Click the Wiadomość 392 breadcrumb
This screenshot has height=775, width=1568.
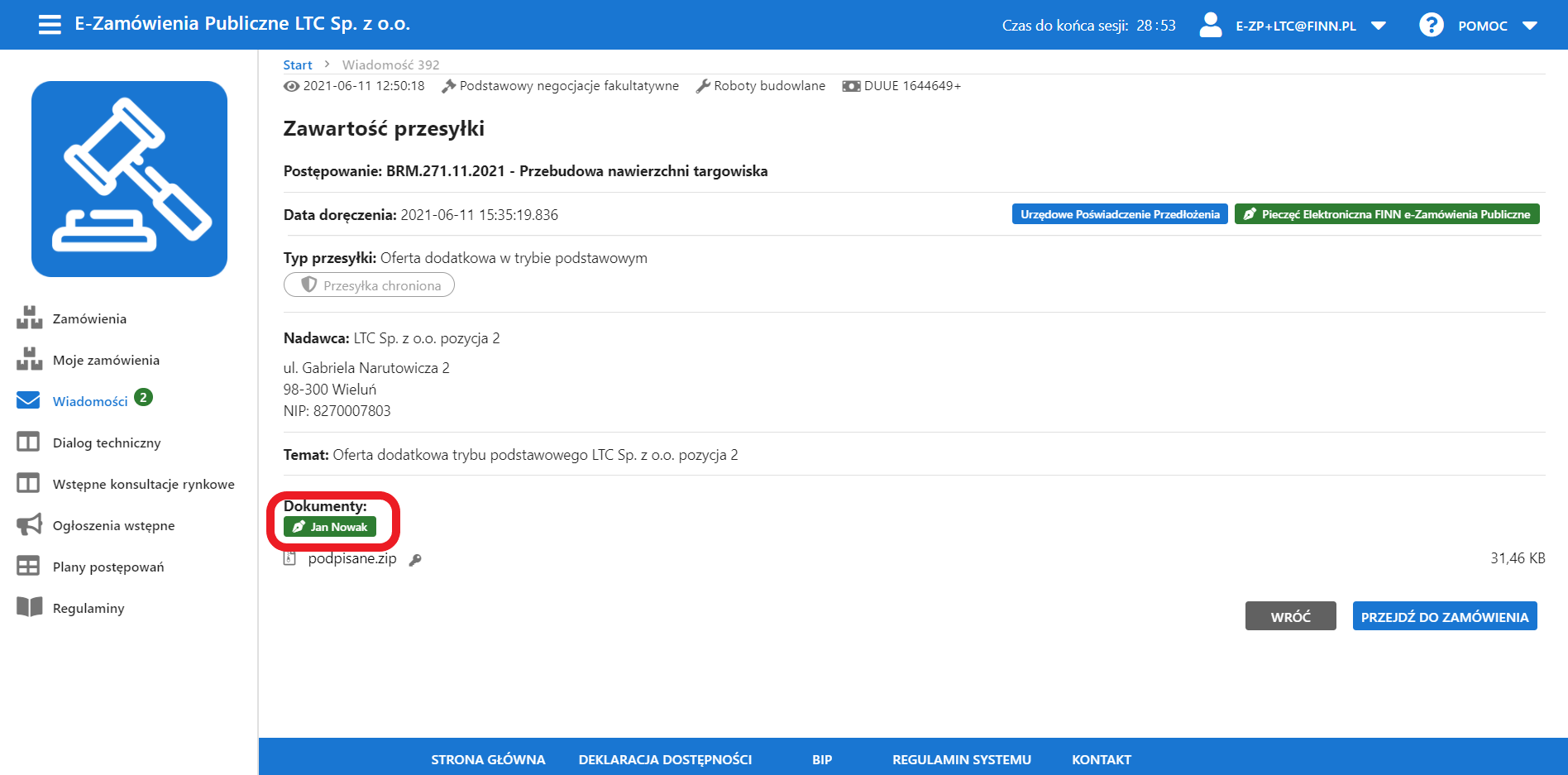[x=391, y=65]
